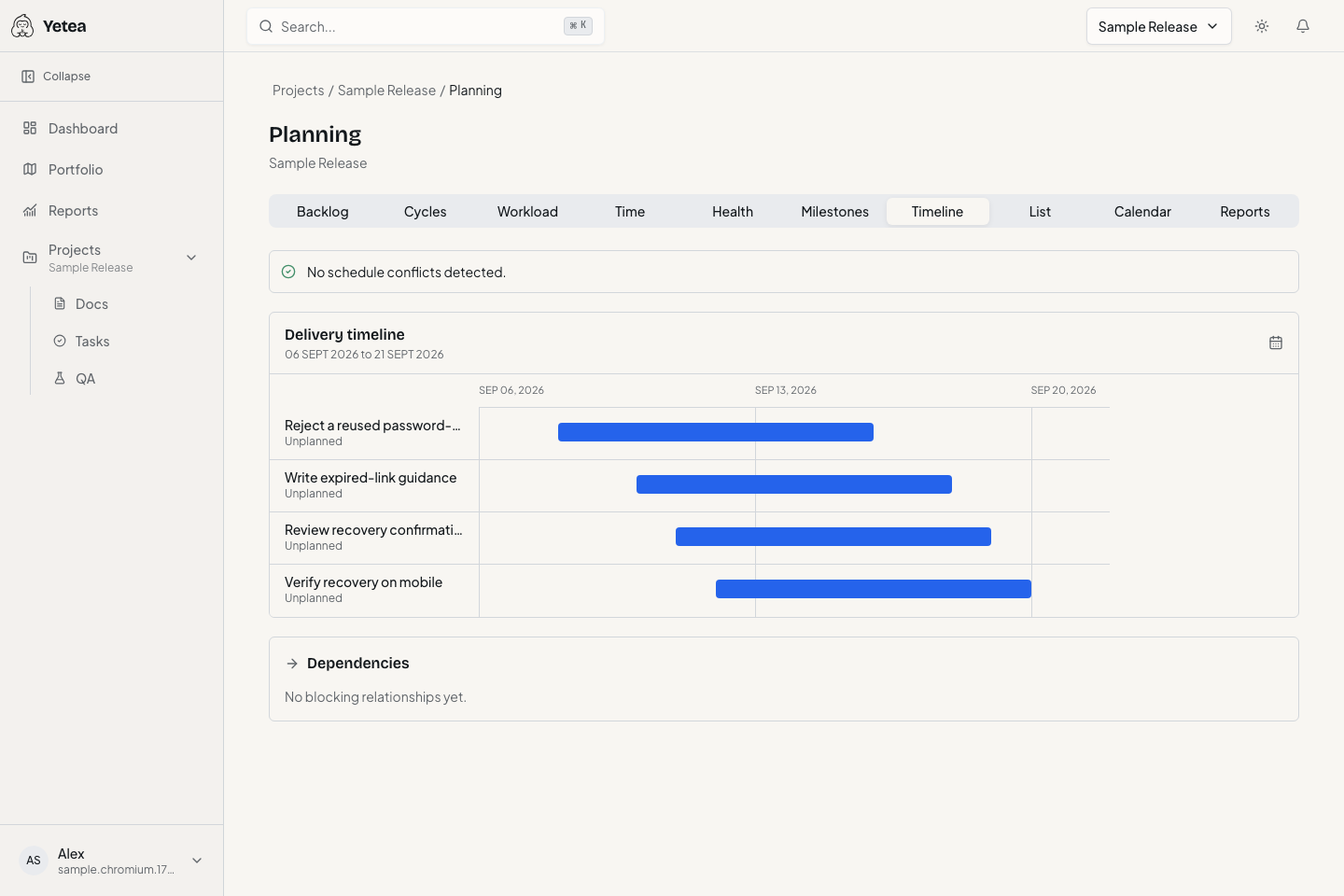
Task: Select the 'Verify recovery on mobile' row label
Action: 364,582
